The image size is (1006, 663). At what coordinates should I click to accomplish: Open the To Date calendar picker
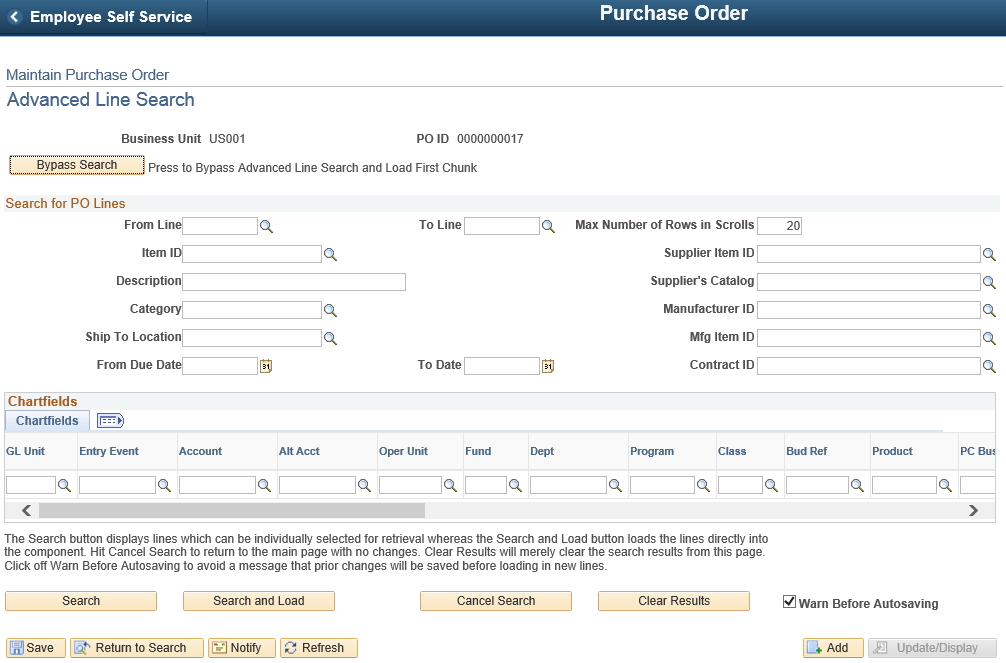click(547, 366)
